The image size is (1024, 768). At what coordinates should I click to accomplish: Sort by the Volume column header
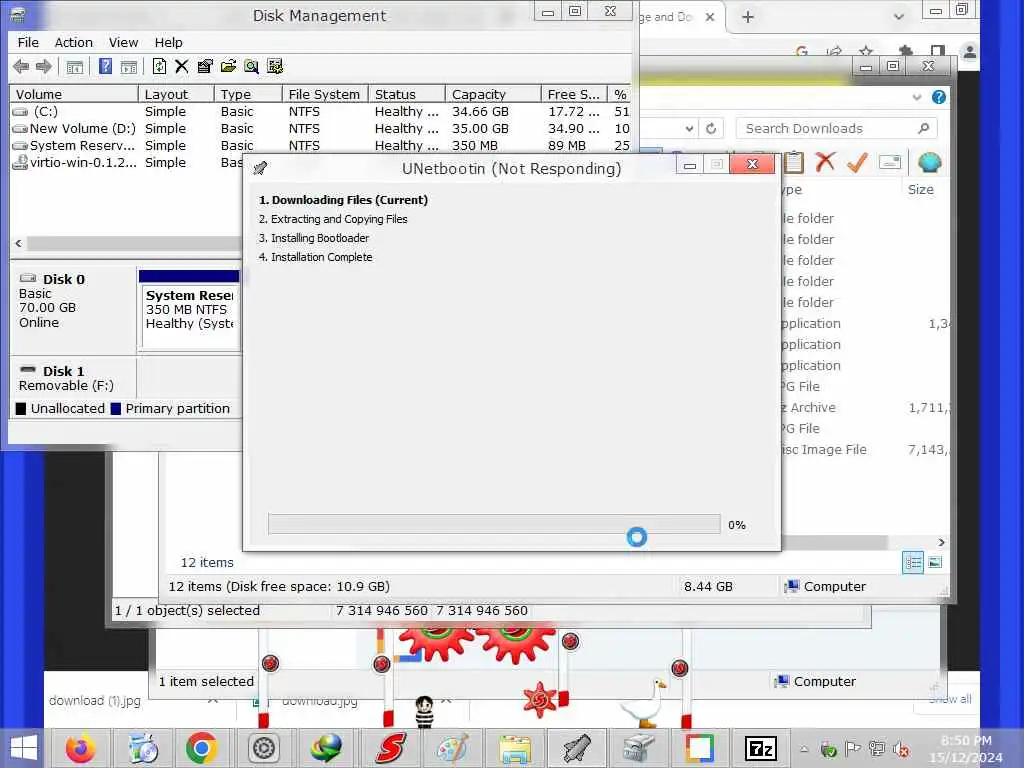tap(73, 95)
